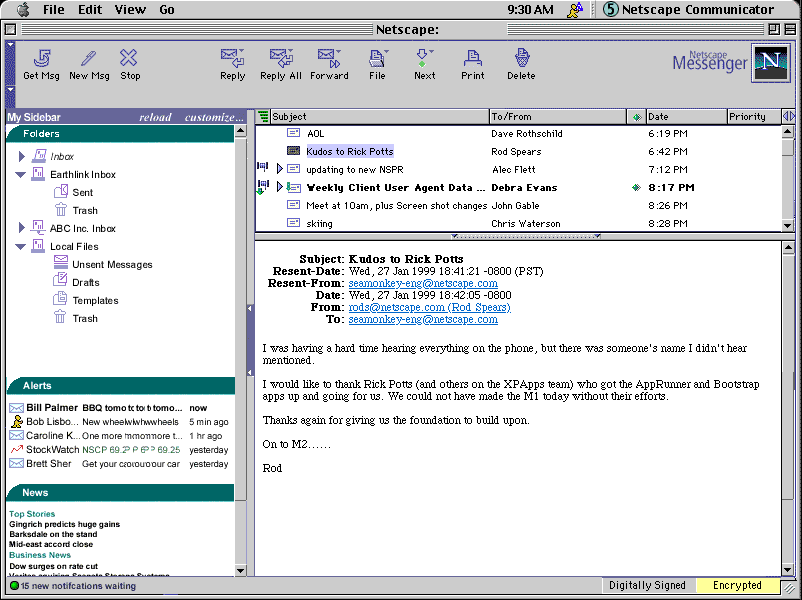Click the Netscape N logo icon
This screenshot has width=802, height=600.
pyautogui.click(x=771, y=63)
